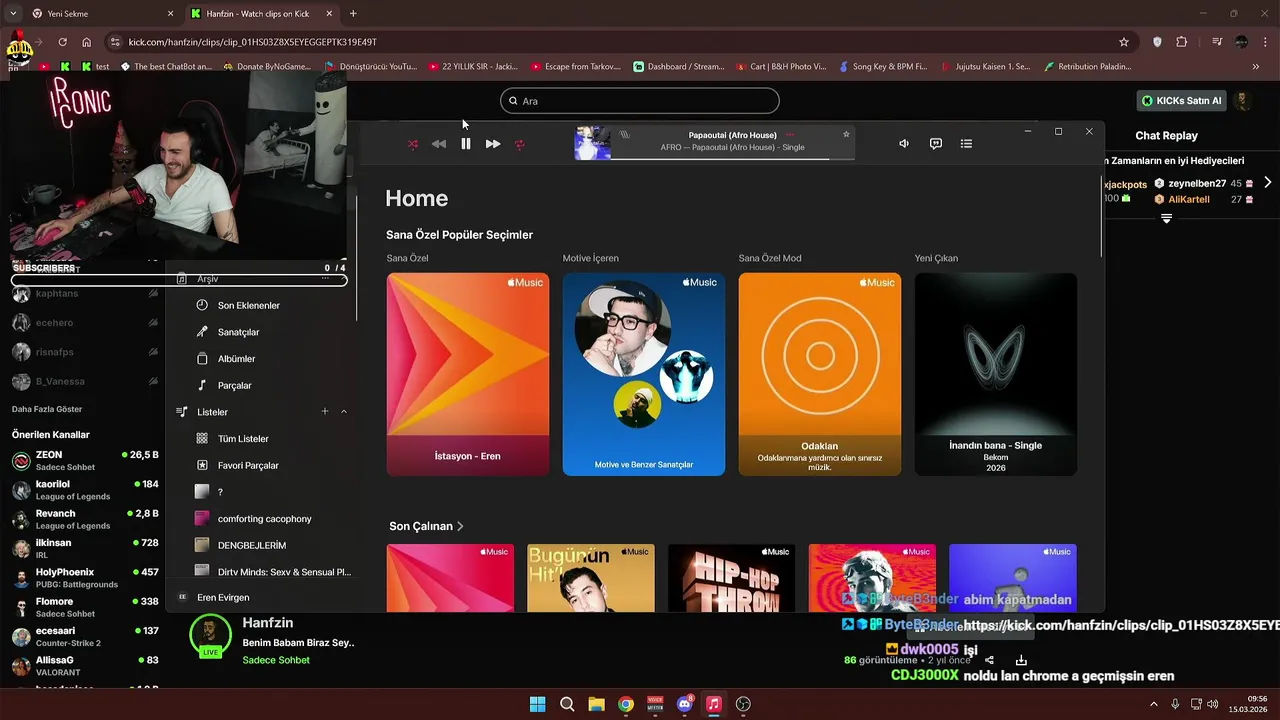Expand the Son Çalınan section arrow
Screen dimensions: 1280x720
click(460, 526)
